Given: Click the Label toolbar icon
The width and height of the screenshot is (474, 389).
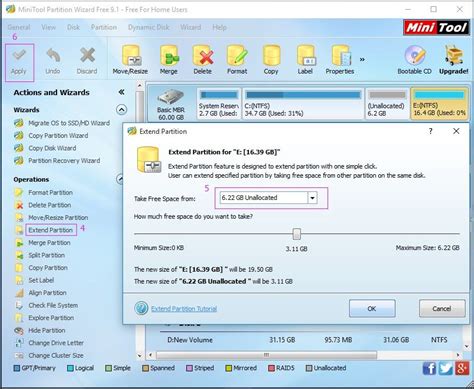Looking at the screenshot, I should tap(305, 55).
